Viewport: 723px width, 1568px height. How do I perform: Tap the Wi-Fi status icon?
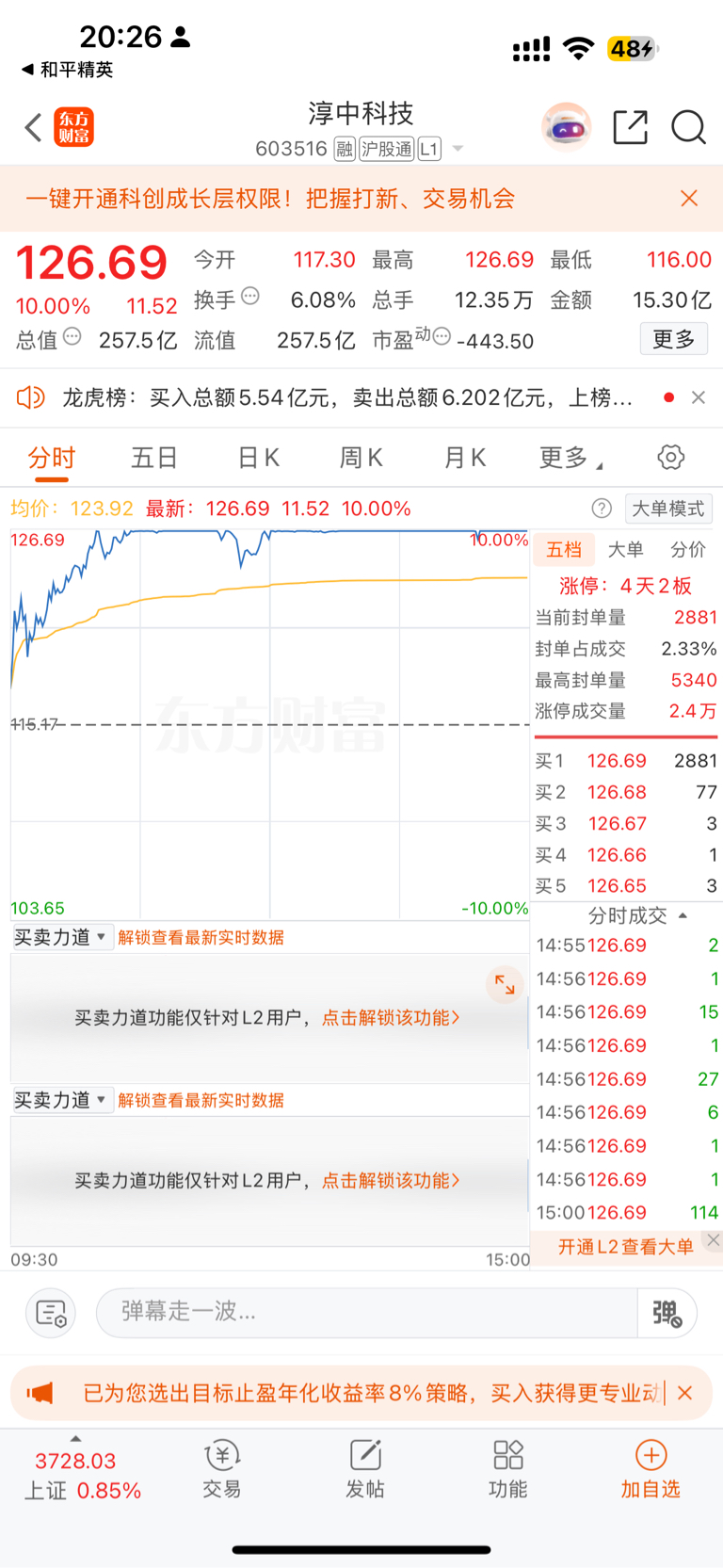coord(578,49)
